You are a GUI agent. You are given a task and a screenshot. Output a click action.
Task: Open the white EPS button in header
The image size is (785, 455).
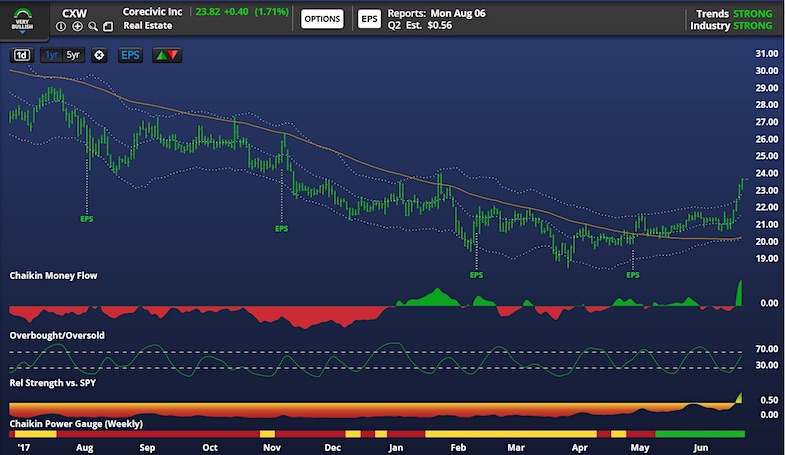(x=369, y=19)
